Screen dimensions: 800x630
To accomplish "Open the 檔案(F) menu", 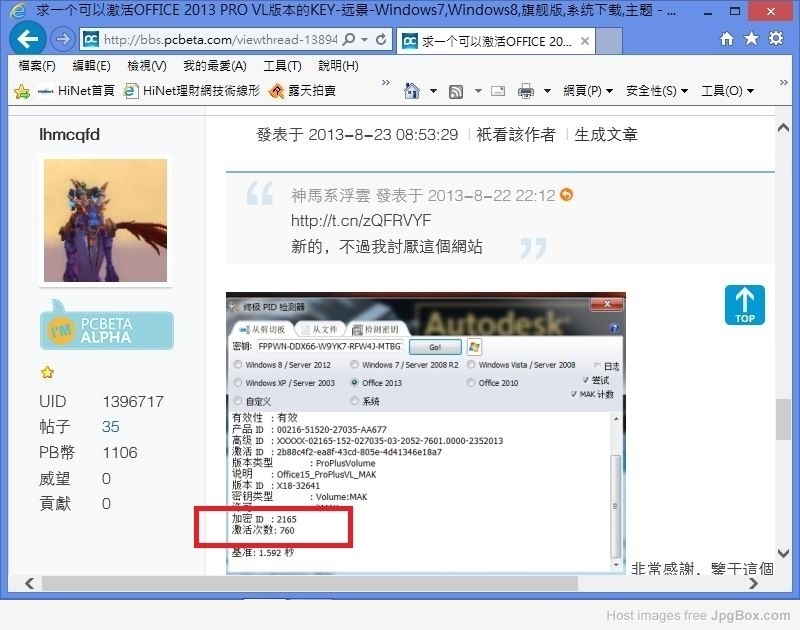I will (x=37, y=66).
